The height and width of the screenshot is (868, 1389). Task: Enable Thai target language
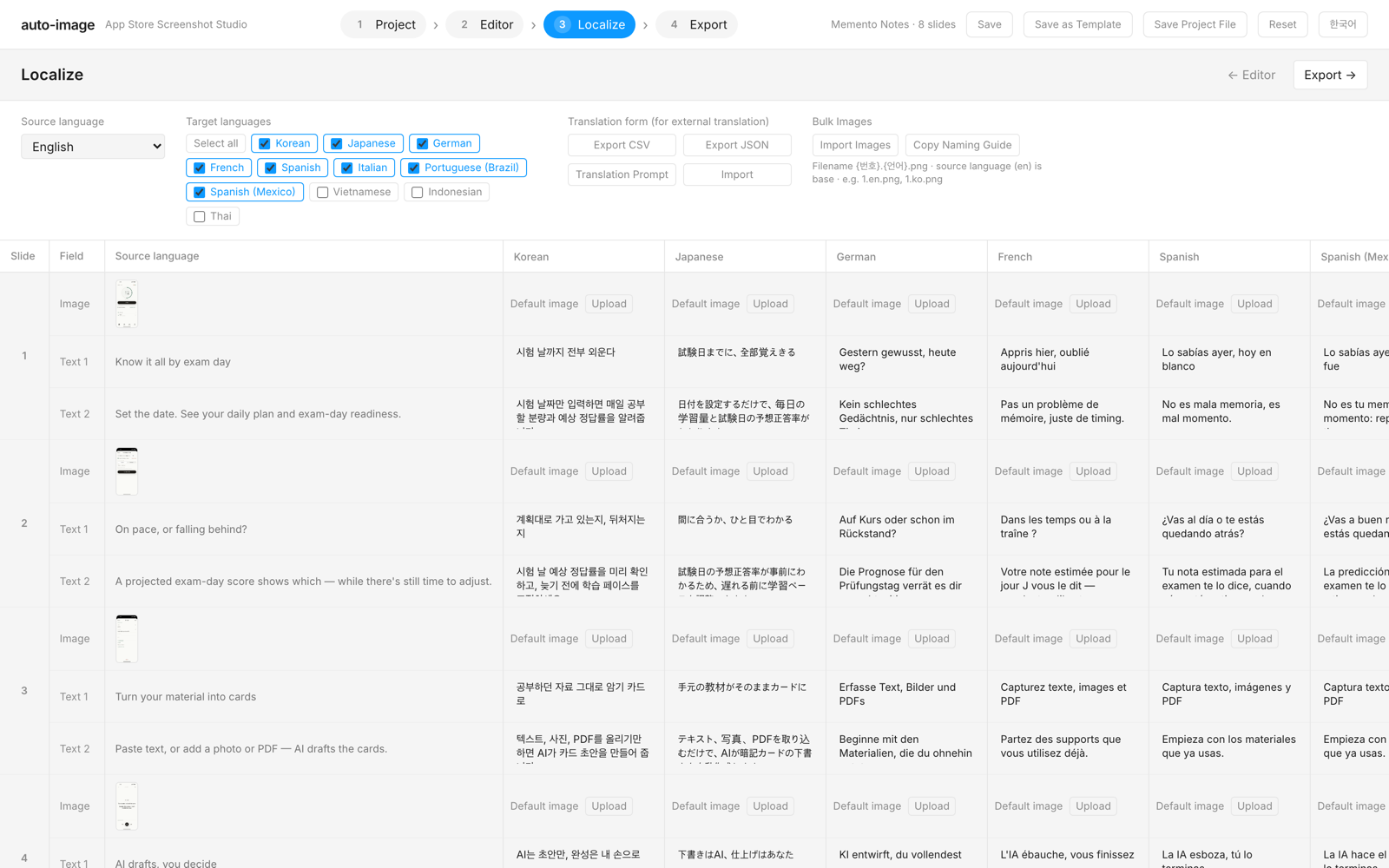click(x=200, y=217)
